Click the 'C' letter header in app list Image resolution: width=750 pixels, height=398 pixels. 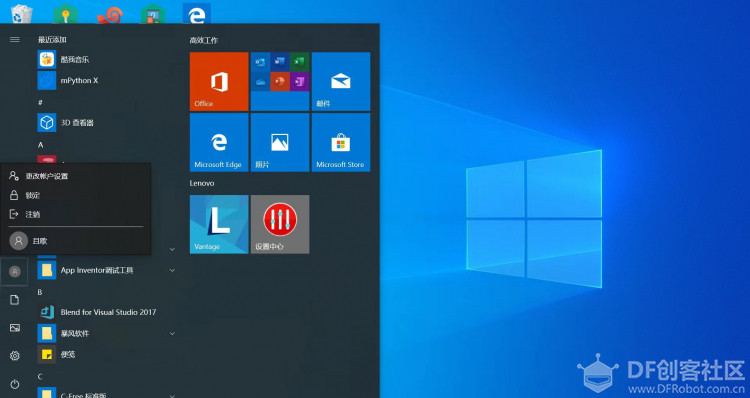40,376
